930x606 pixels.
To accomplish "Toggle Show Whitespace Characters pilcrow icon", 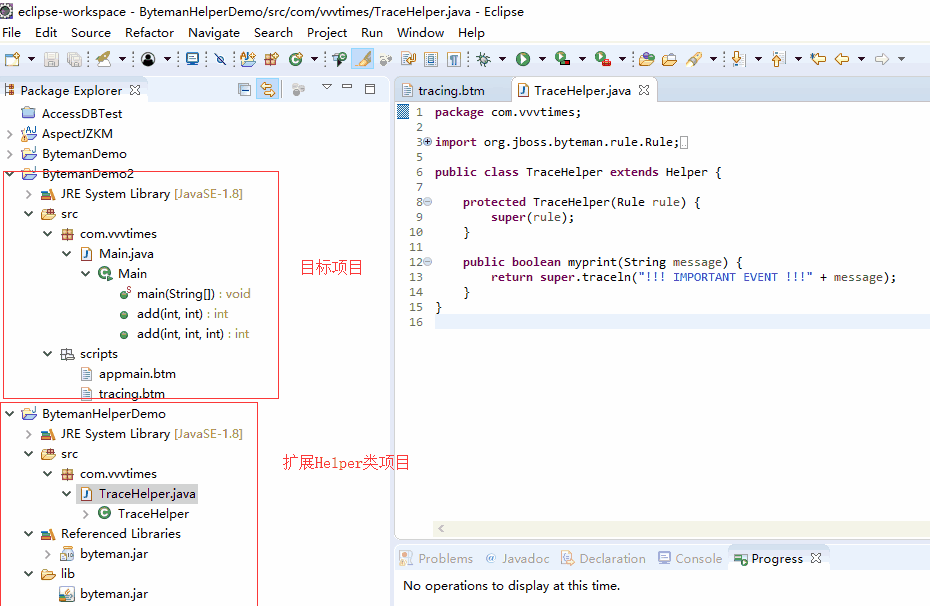I will tap(454, 59).
